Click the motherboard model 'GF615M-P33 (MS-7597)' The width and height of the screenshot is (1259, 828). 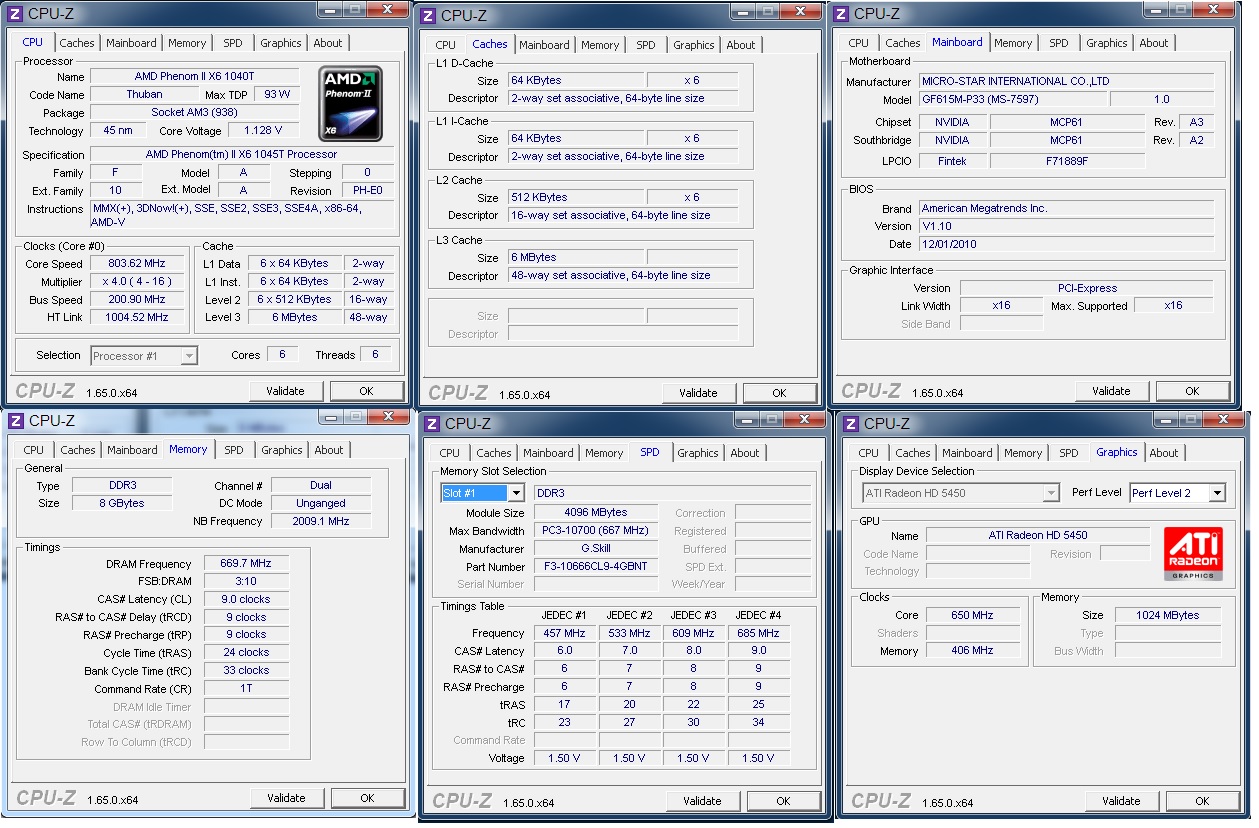(x=1014, y=100)
